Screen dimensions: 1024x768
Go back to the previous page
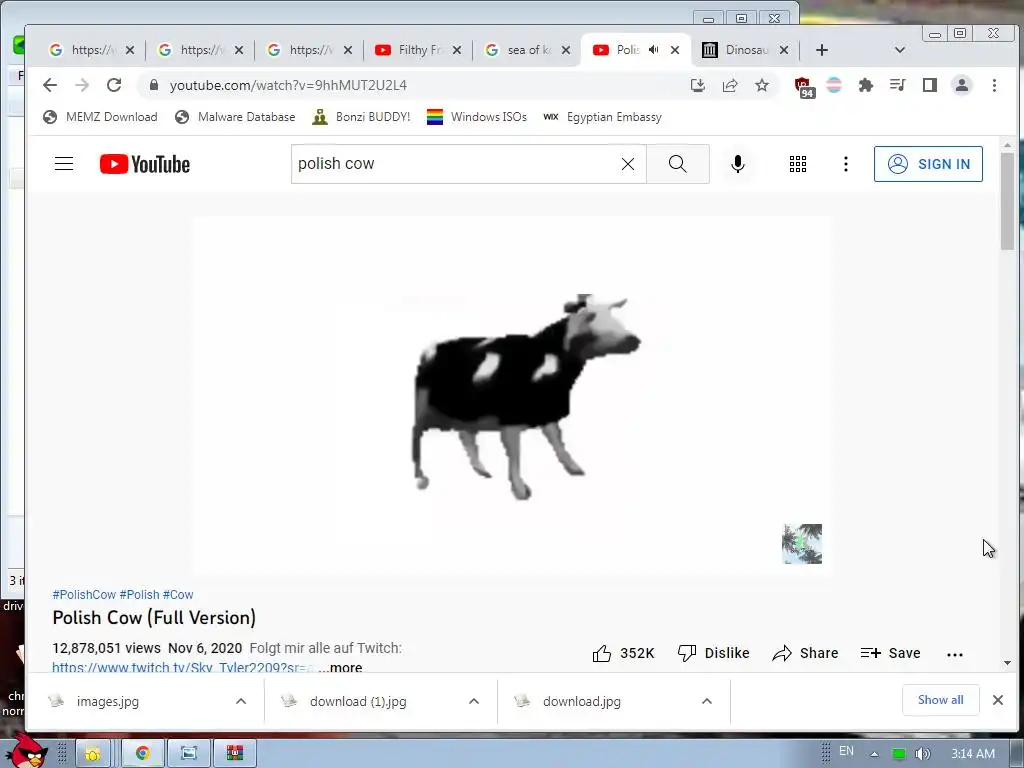click(50, 85)
